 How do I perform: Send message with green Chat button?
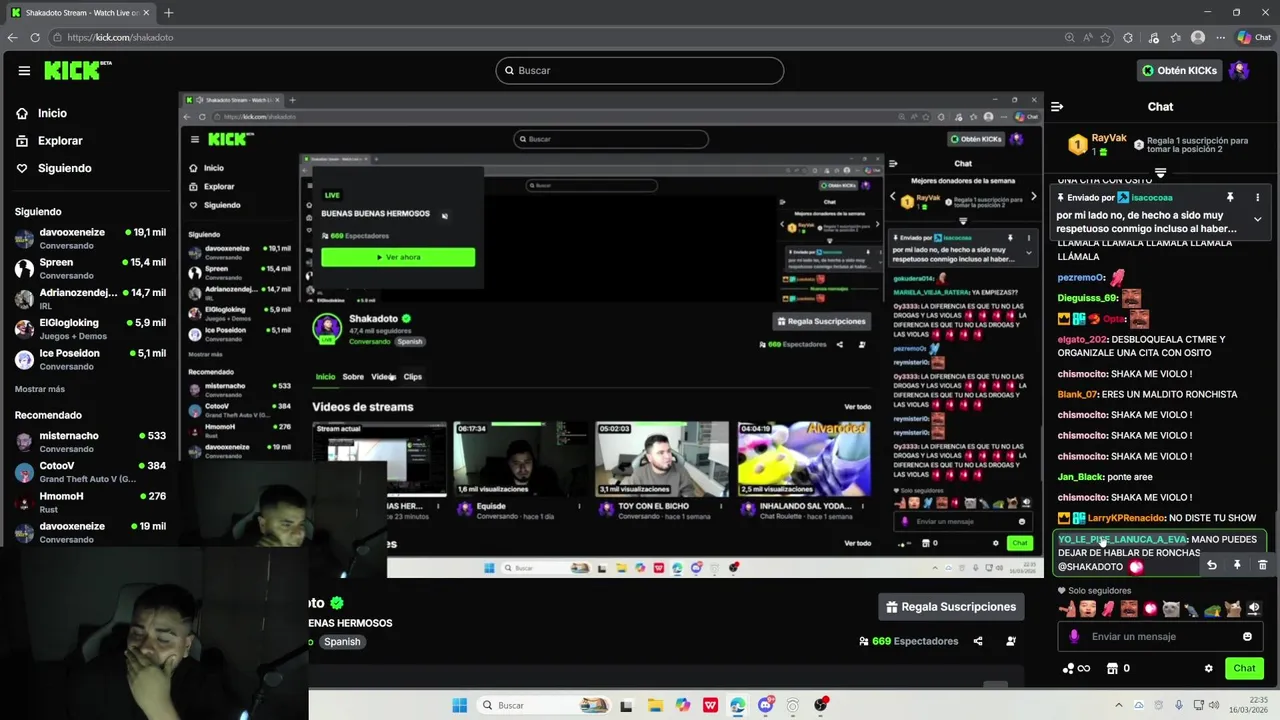(1244, 668)
